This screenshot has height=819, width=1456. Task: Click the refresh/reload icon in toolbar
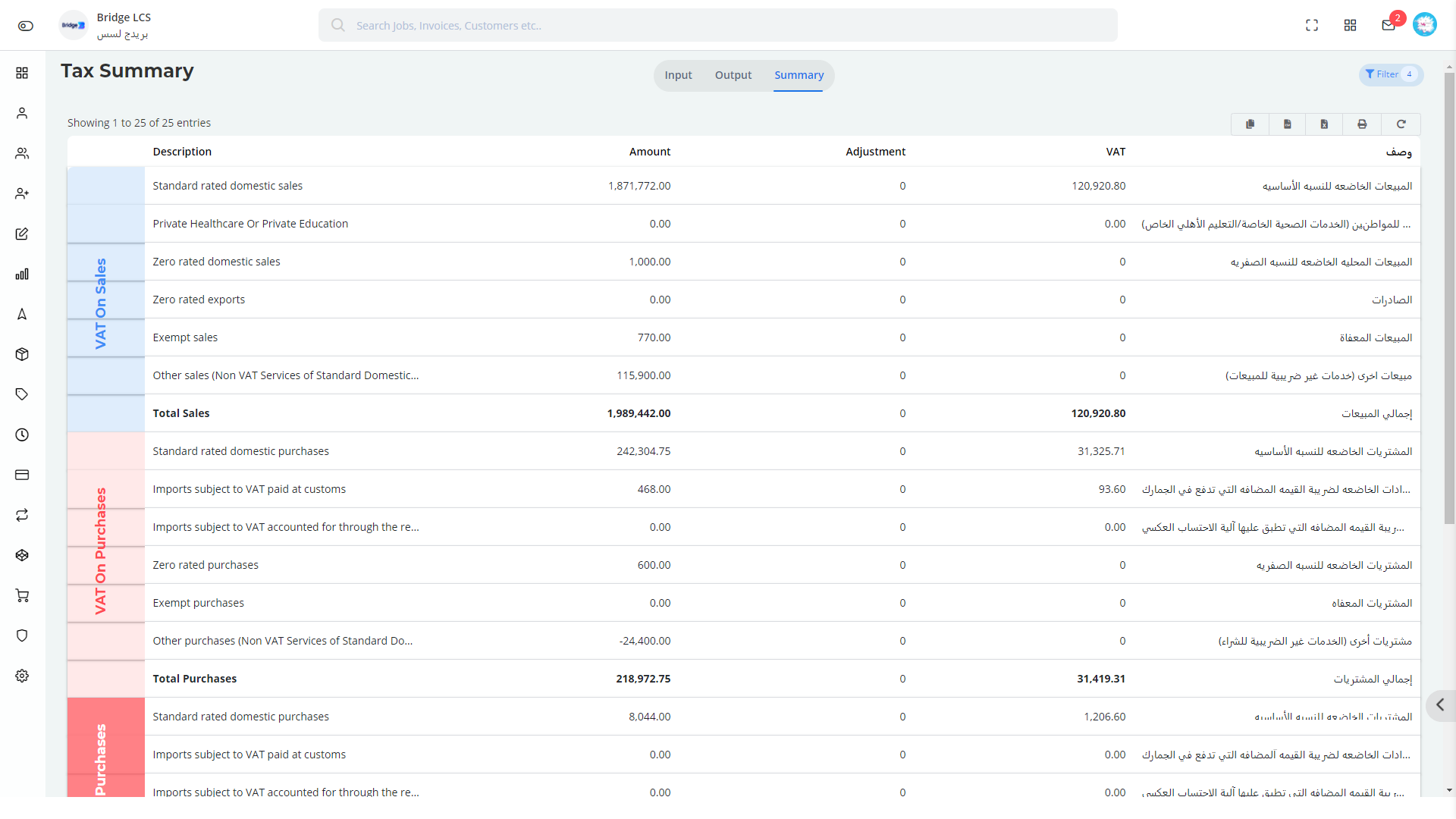tap(1401, 123)
